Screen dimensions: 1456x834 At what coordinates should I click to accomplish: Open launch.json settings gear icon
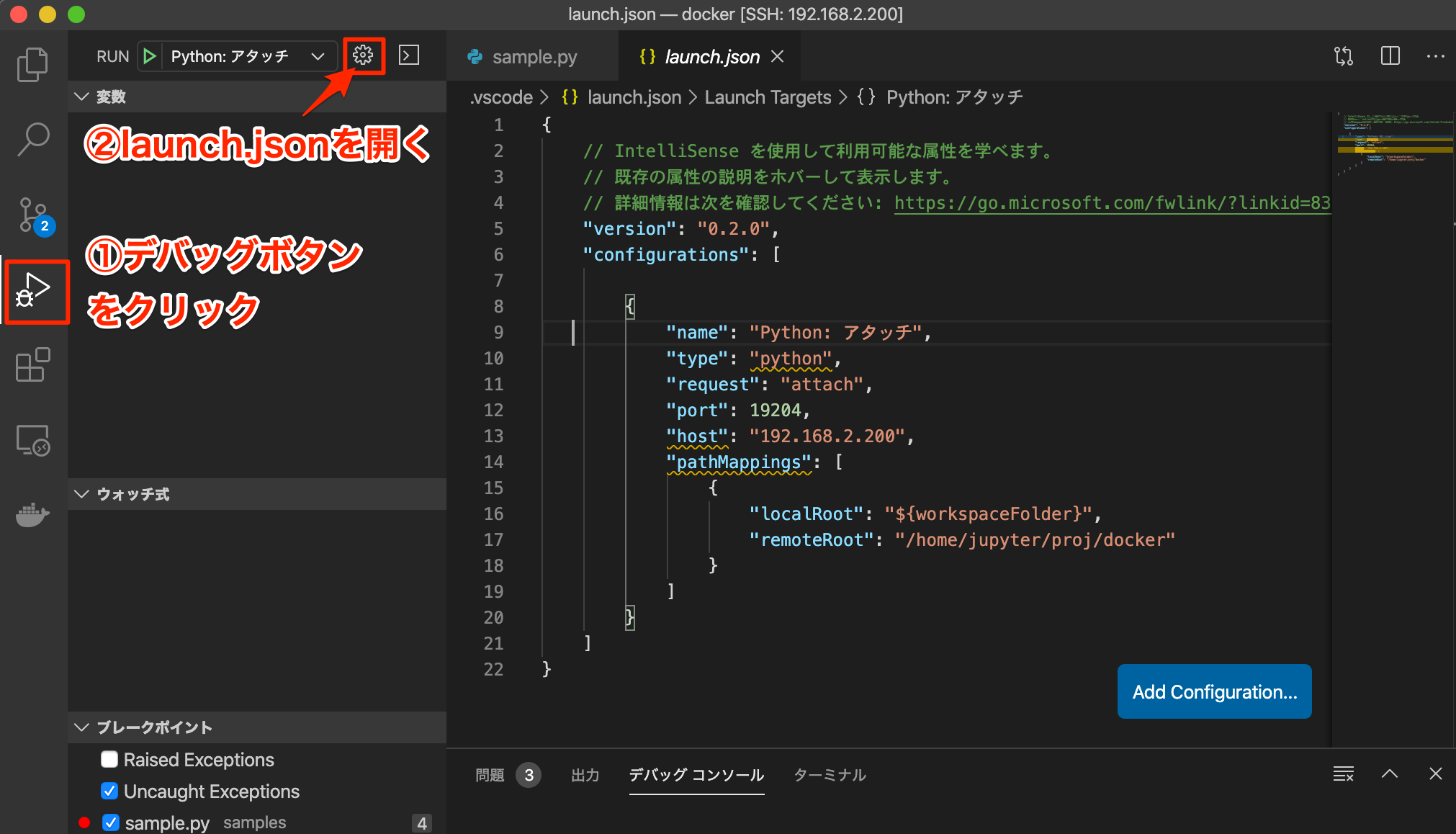tap(363, 55)
